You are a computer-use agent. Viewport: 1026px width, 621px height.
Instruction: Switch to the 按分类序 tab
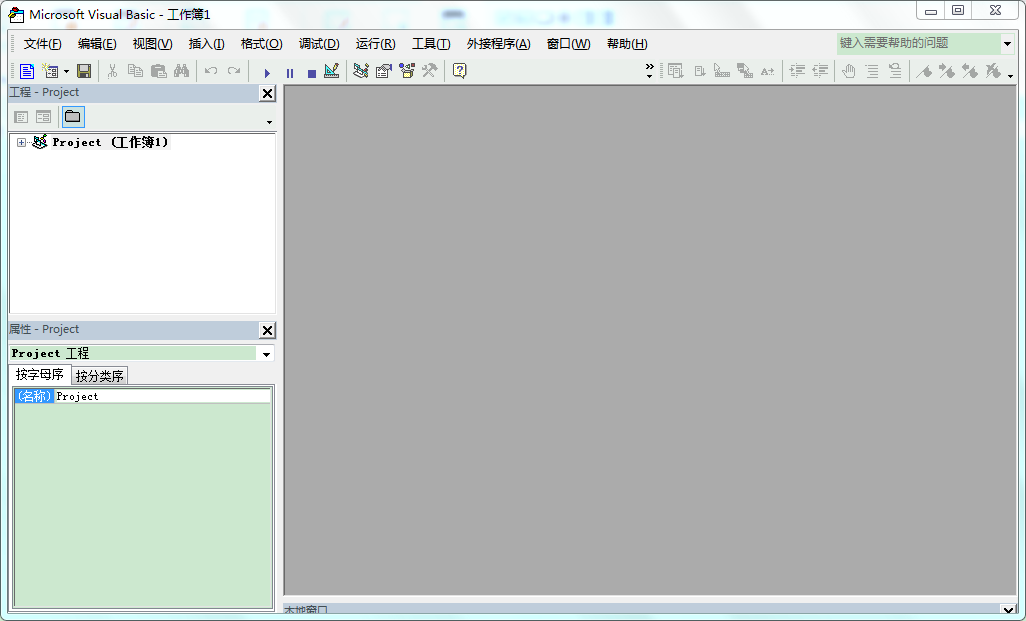pyautogui.click(x=99, y=376)
